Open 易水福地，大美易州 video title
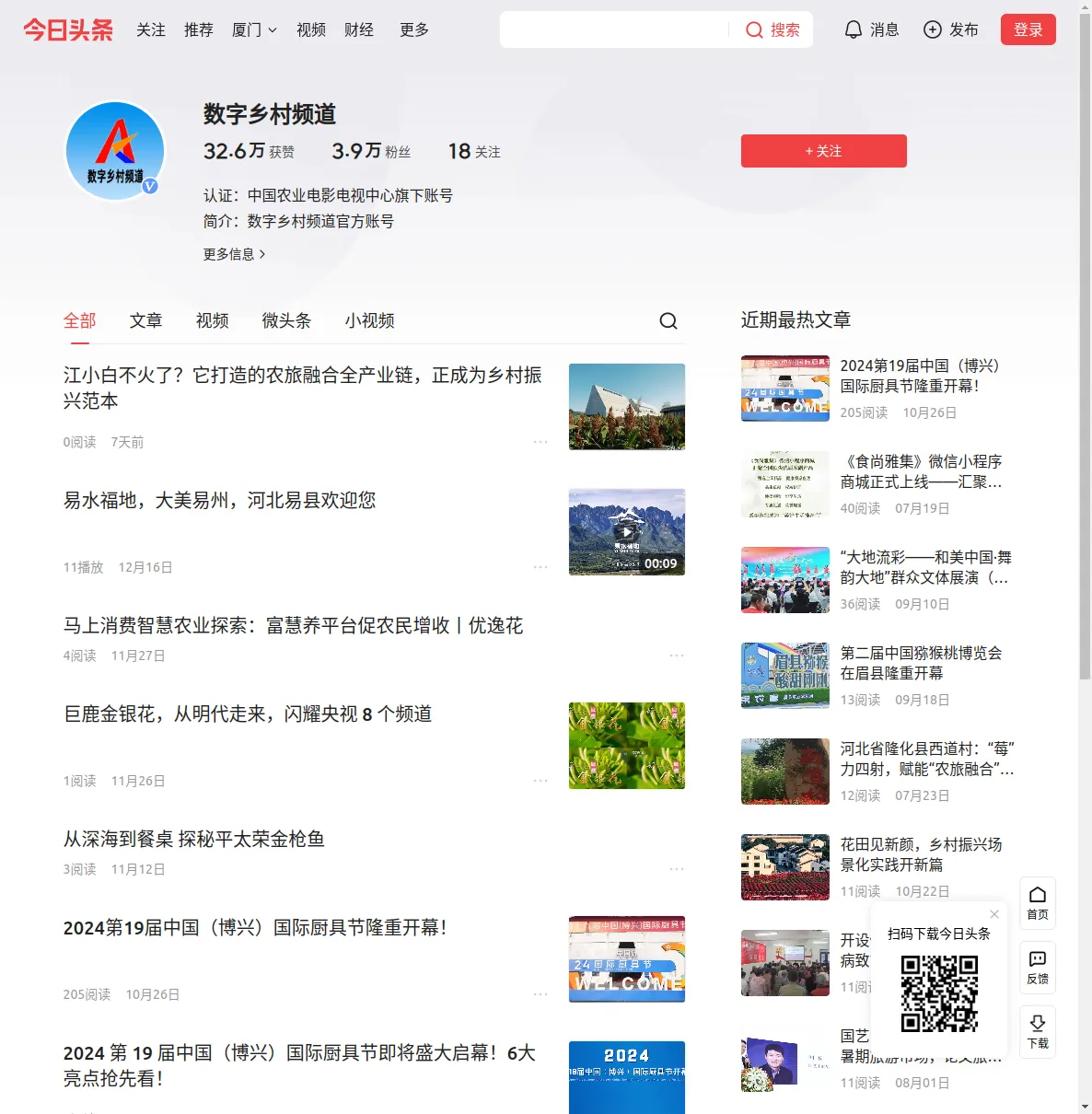The image size is (1092, 1114). click(220, 500)
